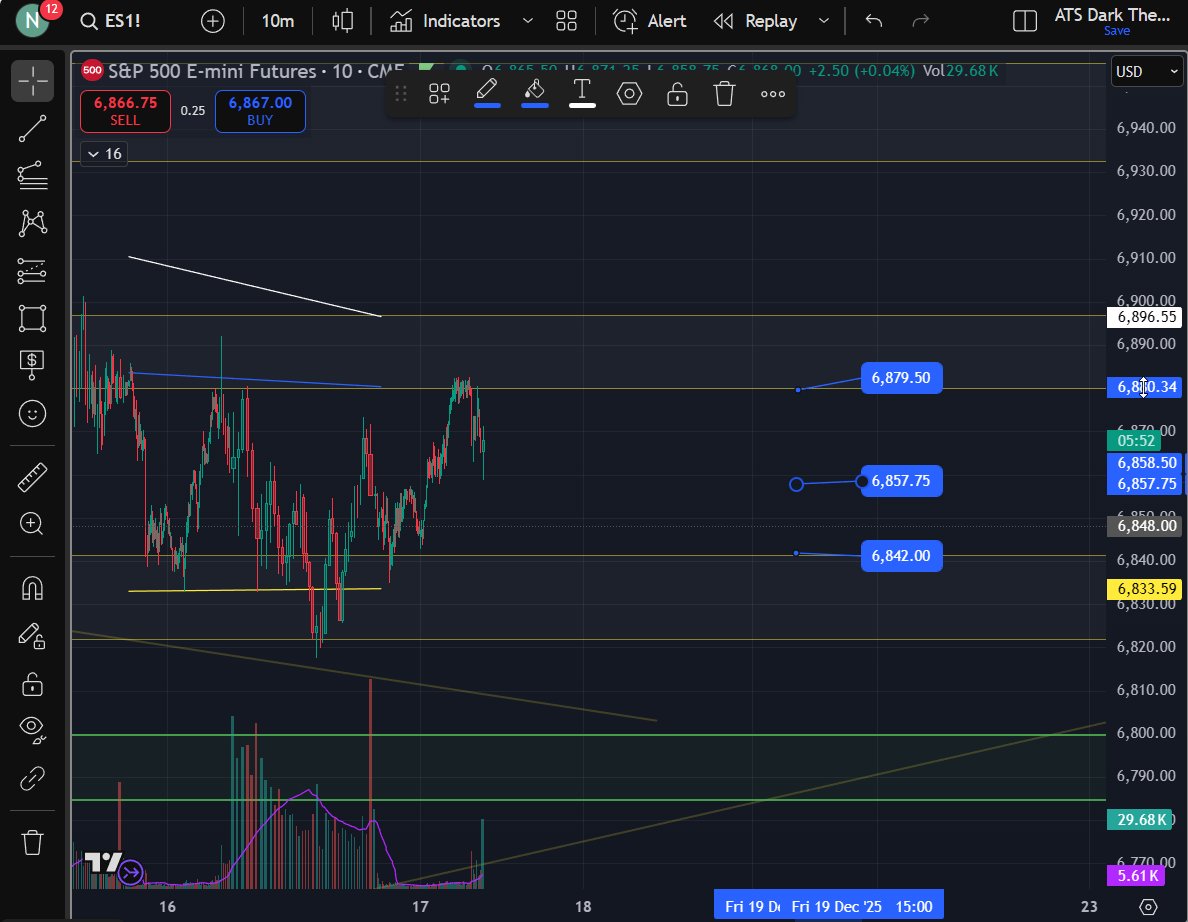Remove drawings with left sidebar trash
This screenshot has height=922, width=1188.
(32, 842)
